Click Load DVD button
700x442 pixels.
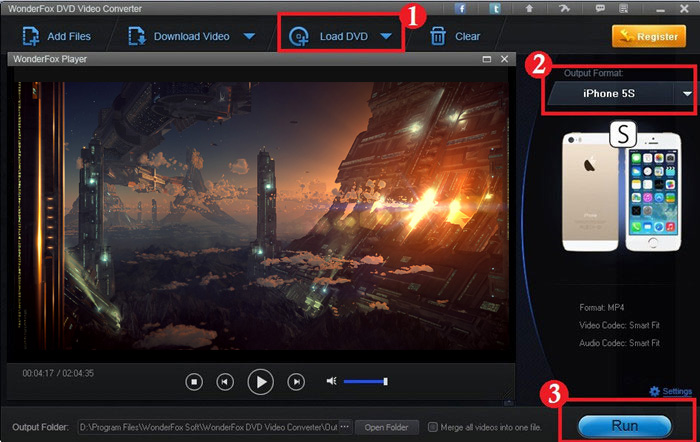pyautogui.click(x=329, y=36)
